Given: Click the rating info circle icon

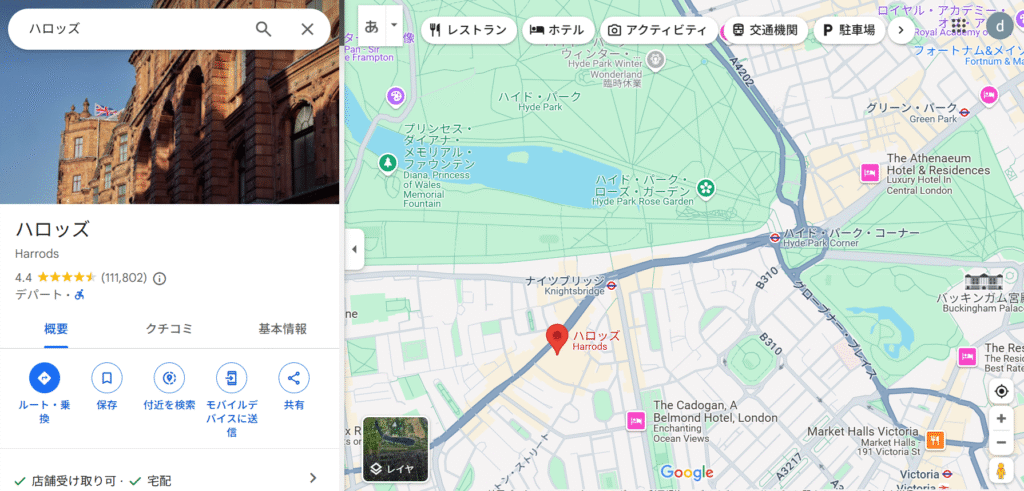Looking at the screenshot, I should (x=159, y=278).
